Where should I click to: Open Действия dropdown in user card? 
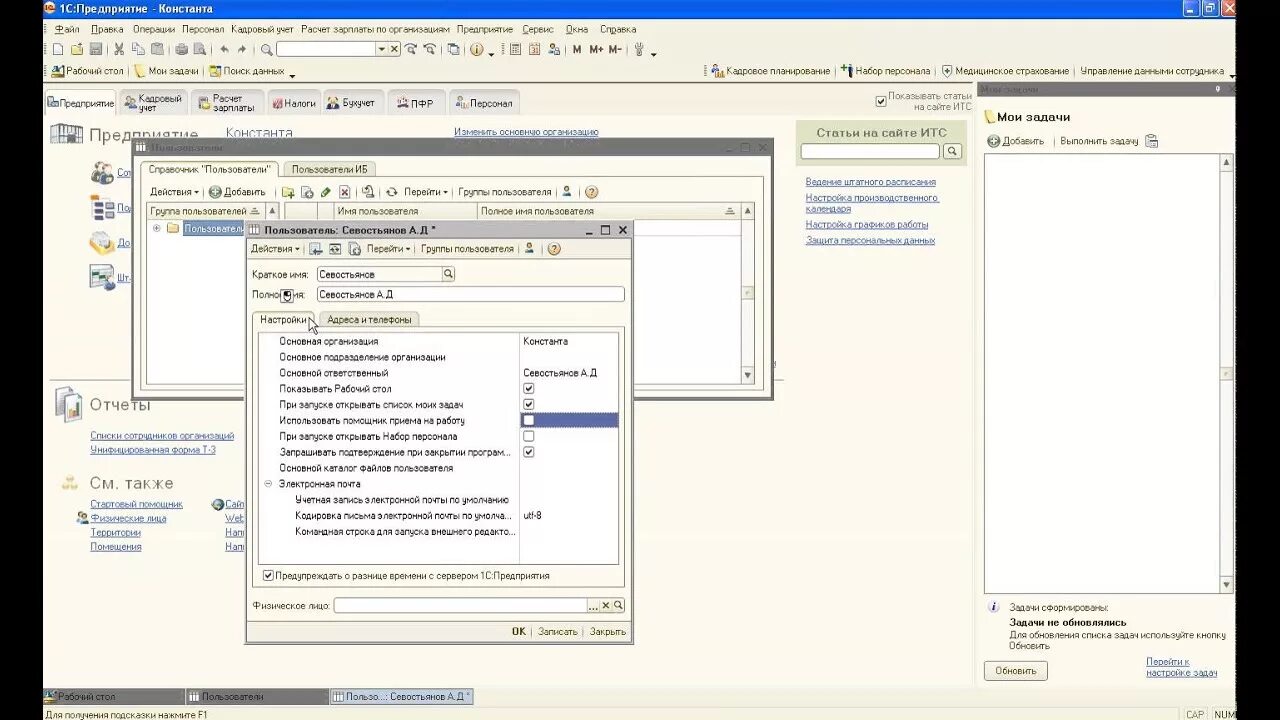275,249
